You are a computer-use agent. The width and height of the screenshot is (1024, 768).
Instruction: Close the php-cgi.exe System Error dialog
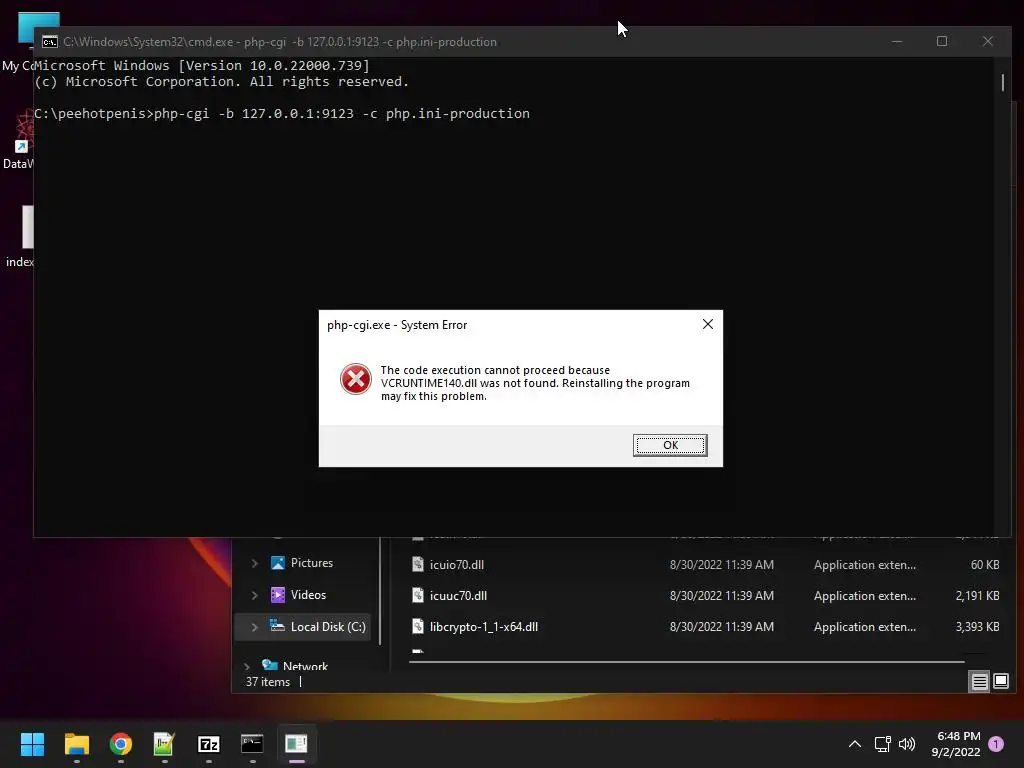(707, 325)
